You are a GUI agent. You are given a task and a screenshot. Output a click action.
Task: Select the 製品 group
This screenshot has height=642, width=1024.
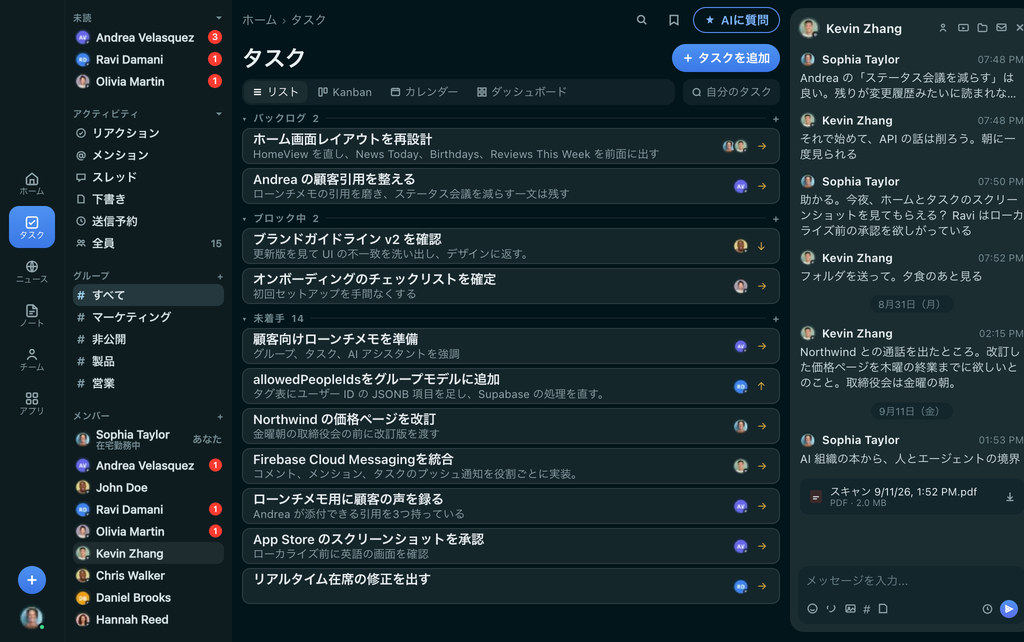[148, 361]
